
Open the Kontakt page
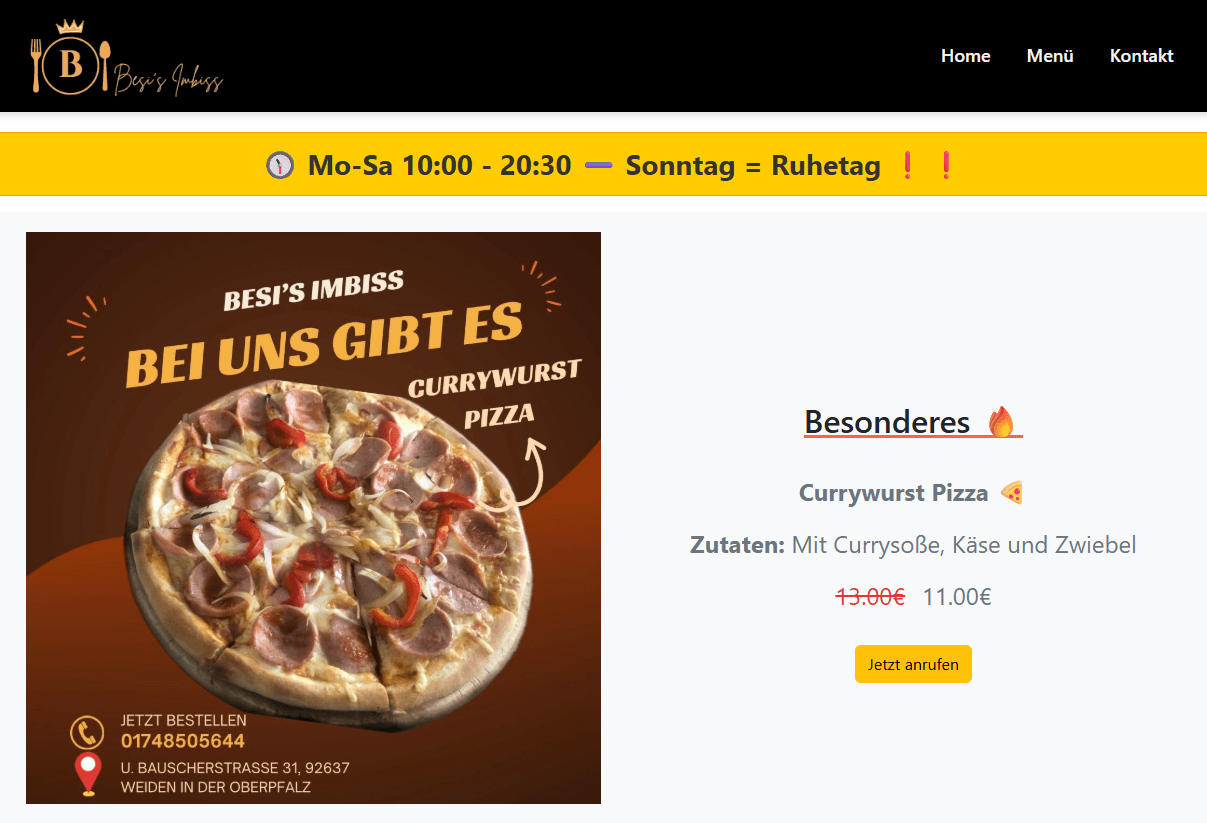[x=1141, y=56]
